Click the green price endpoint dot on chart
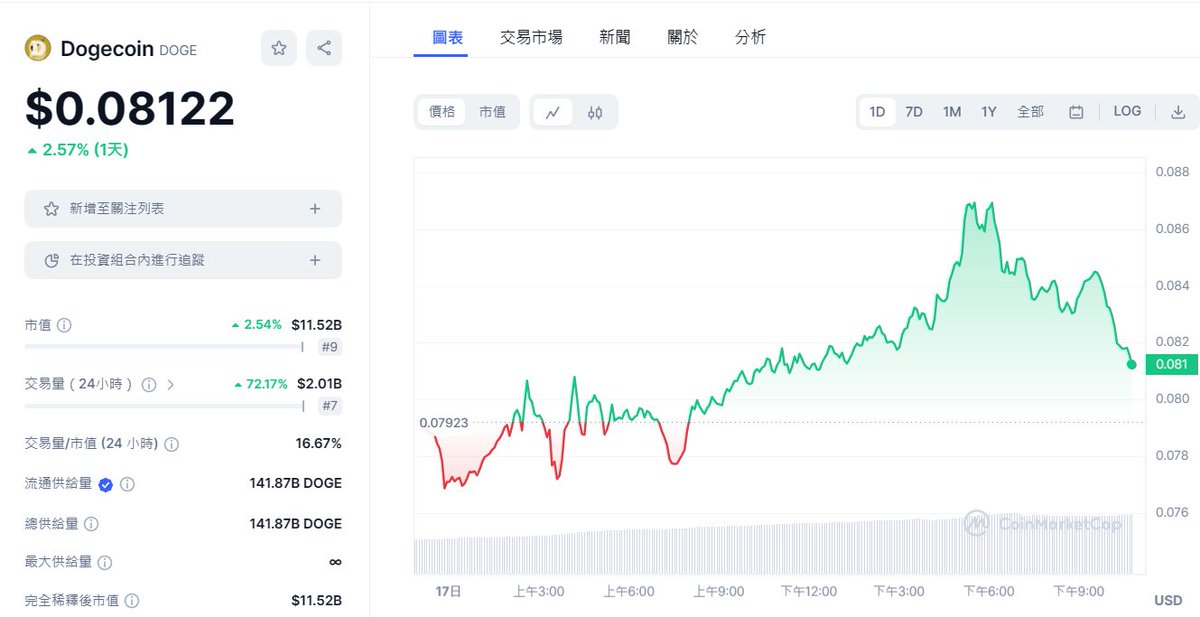 (x=1131, y=364)
